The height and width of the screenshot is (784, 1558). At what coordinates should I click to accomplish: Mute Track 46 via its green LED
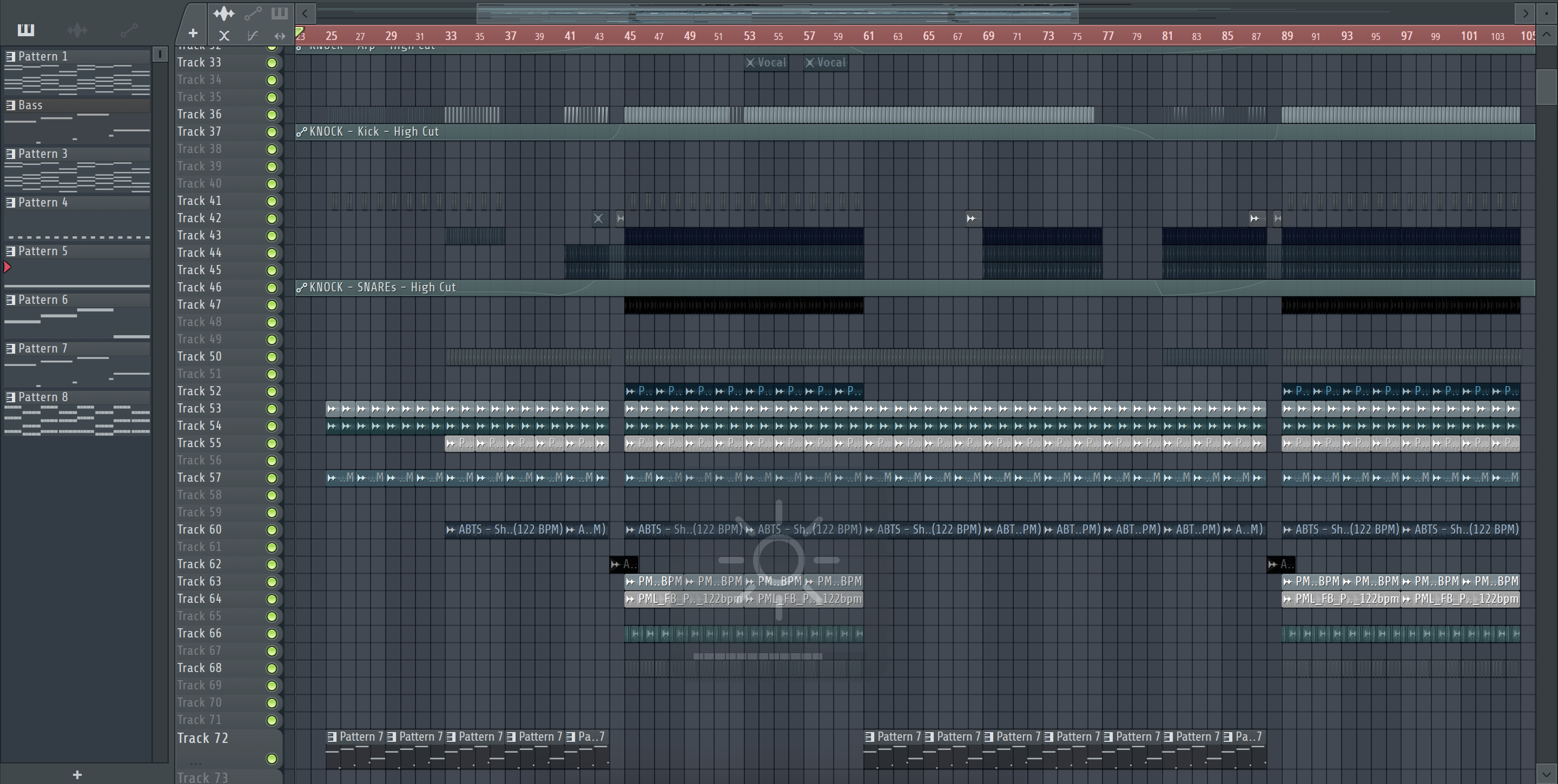[272, 288]
